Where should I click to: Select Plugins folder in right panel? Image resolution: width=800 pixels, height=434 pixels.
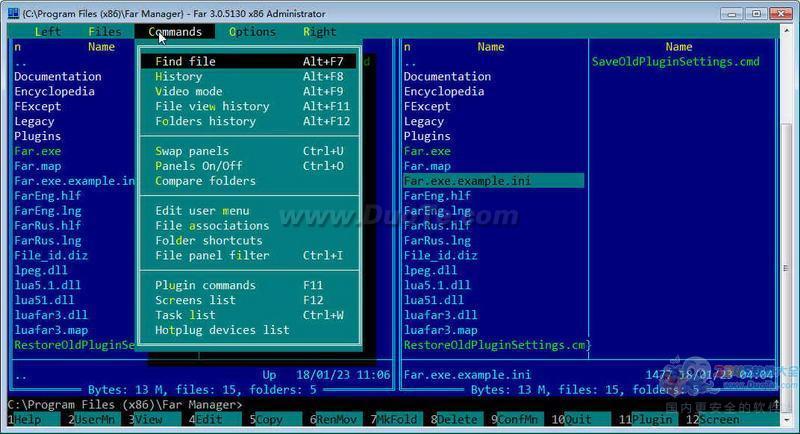point(427,136)
